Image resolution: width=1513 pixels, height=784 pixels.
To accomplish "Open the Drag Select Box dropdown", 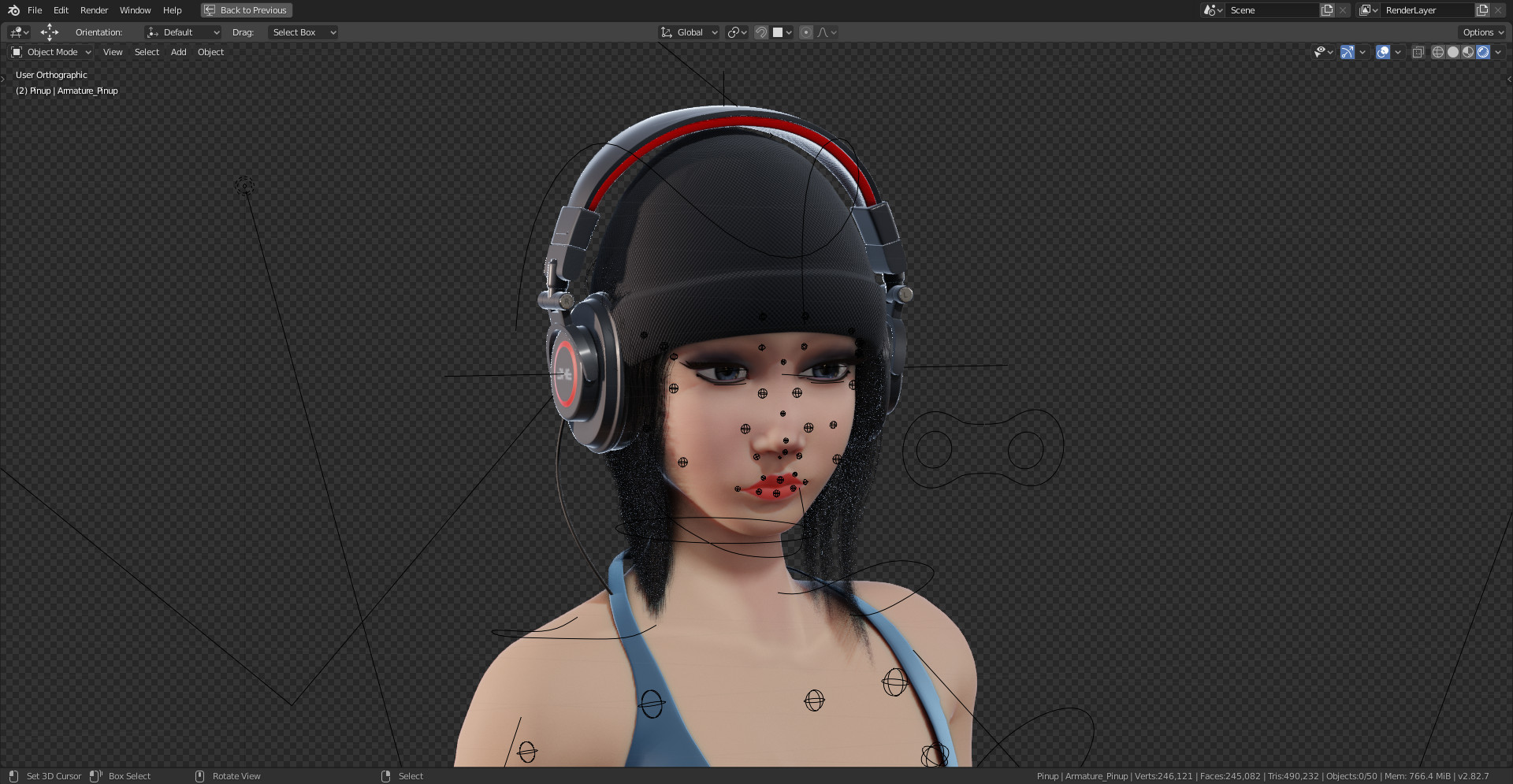I will pos(303,32).
